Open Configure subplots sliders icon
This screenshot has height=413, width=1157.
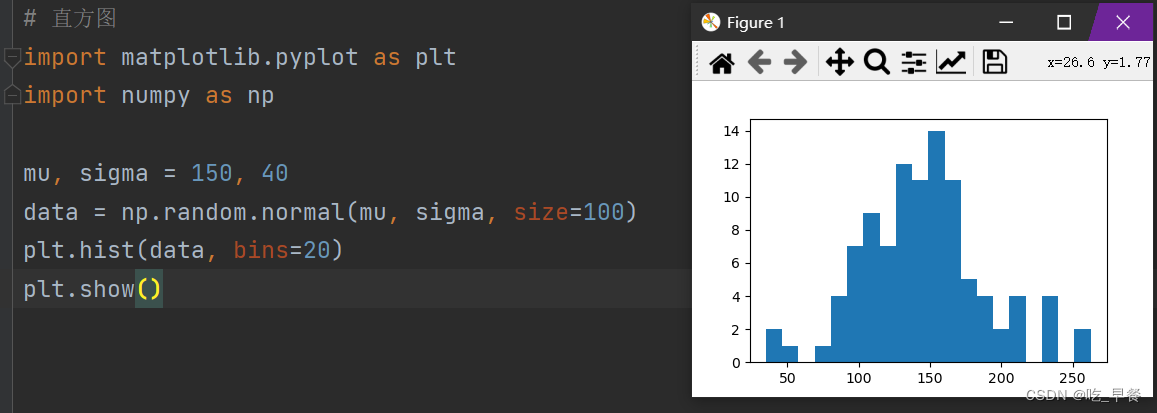[x=913, y=63]
